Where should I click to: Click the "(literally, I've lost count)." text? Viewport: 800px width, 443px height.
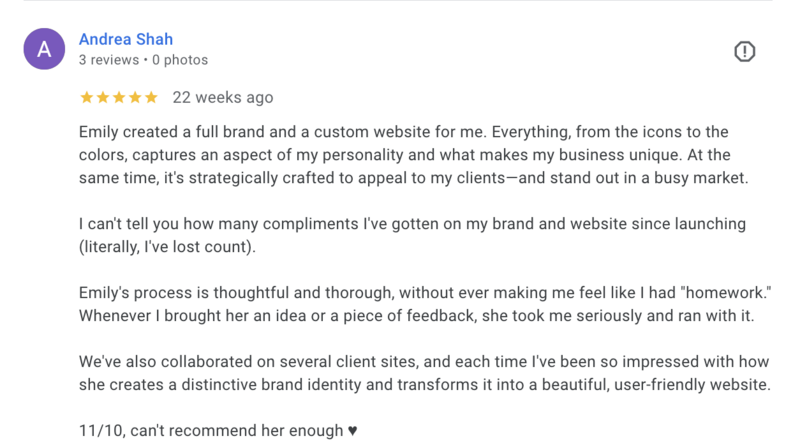click(x=167, y=247)
